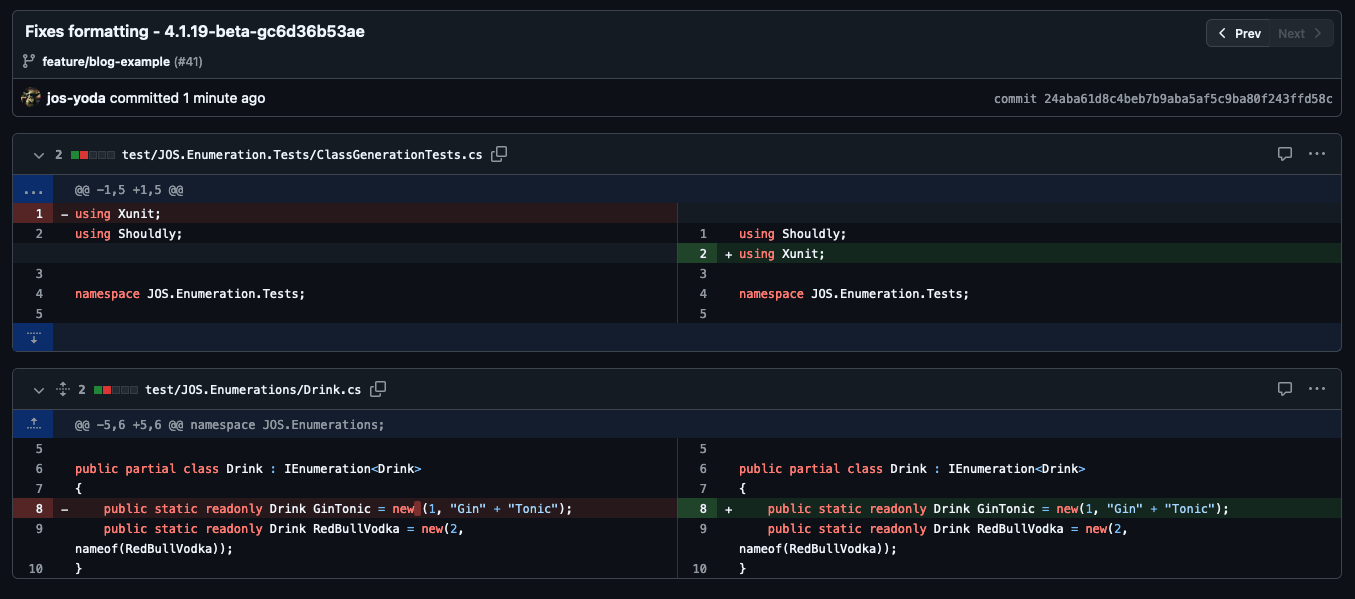Expand lines below the first diff hunk

(33, 337)
